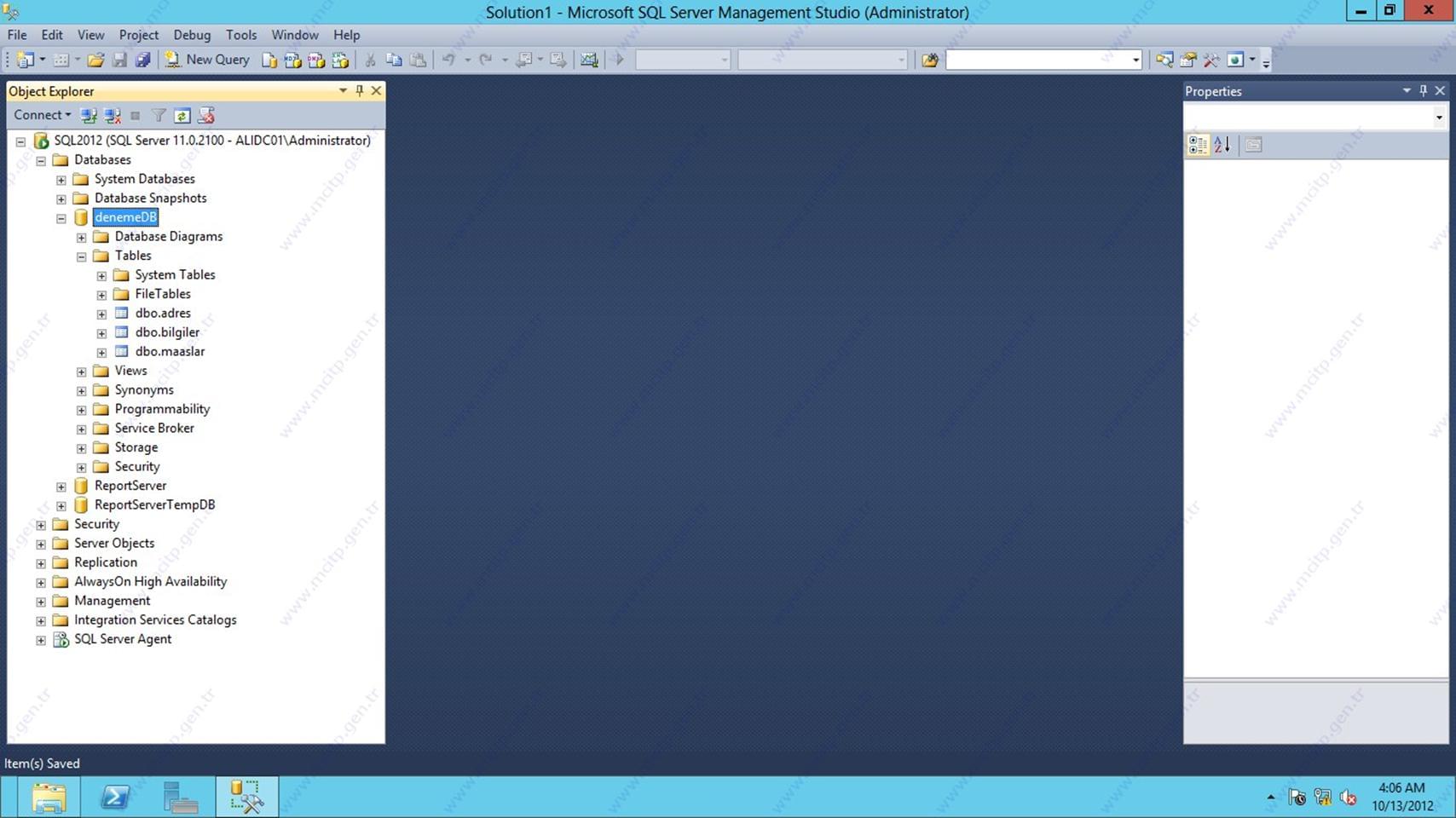1456x818 pixels.
Task: Click the Find in Files icon
Action: tap(930, 60)
